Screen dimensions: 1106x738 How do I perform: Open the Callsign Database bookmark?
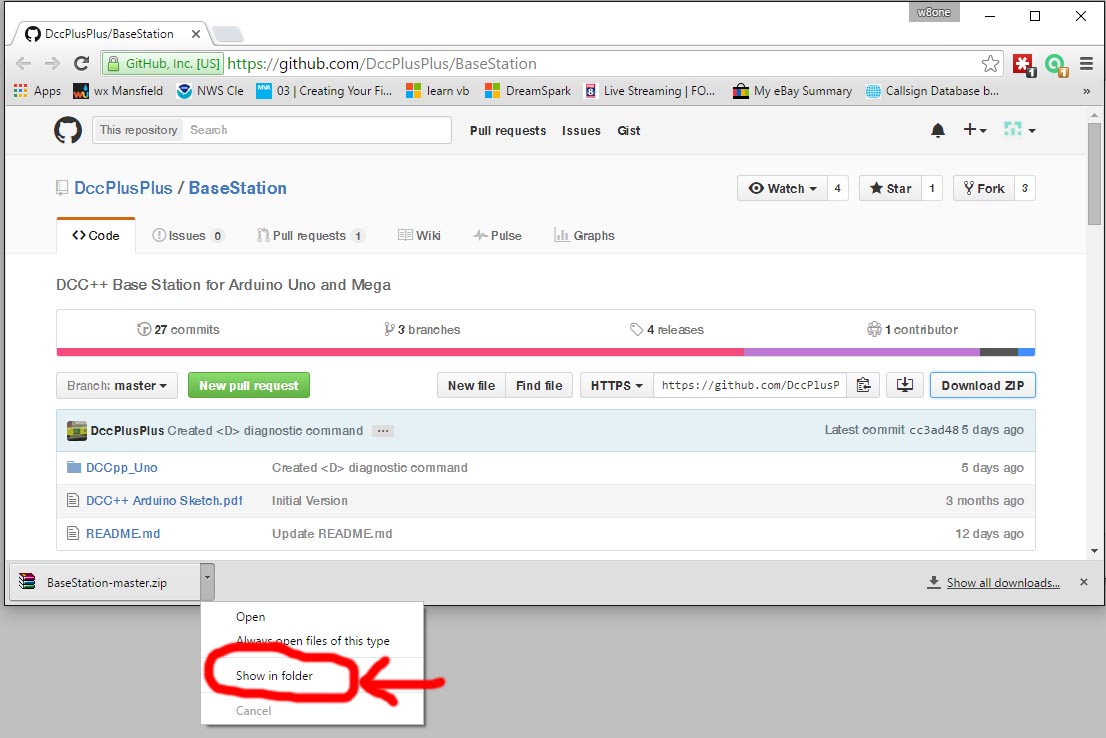pyautogui.click(x=932, y=91)
